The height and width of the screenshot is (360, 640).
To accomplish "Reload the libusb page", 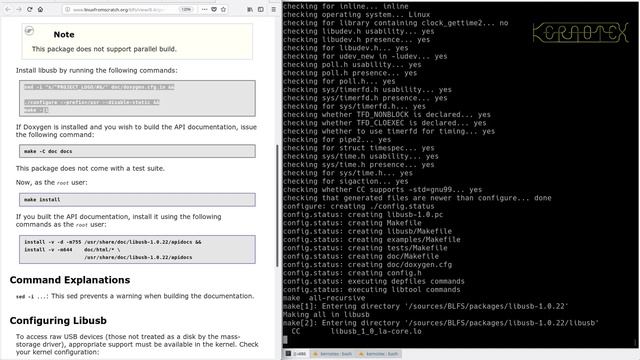I will coord(30,9).
